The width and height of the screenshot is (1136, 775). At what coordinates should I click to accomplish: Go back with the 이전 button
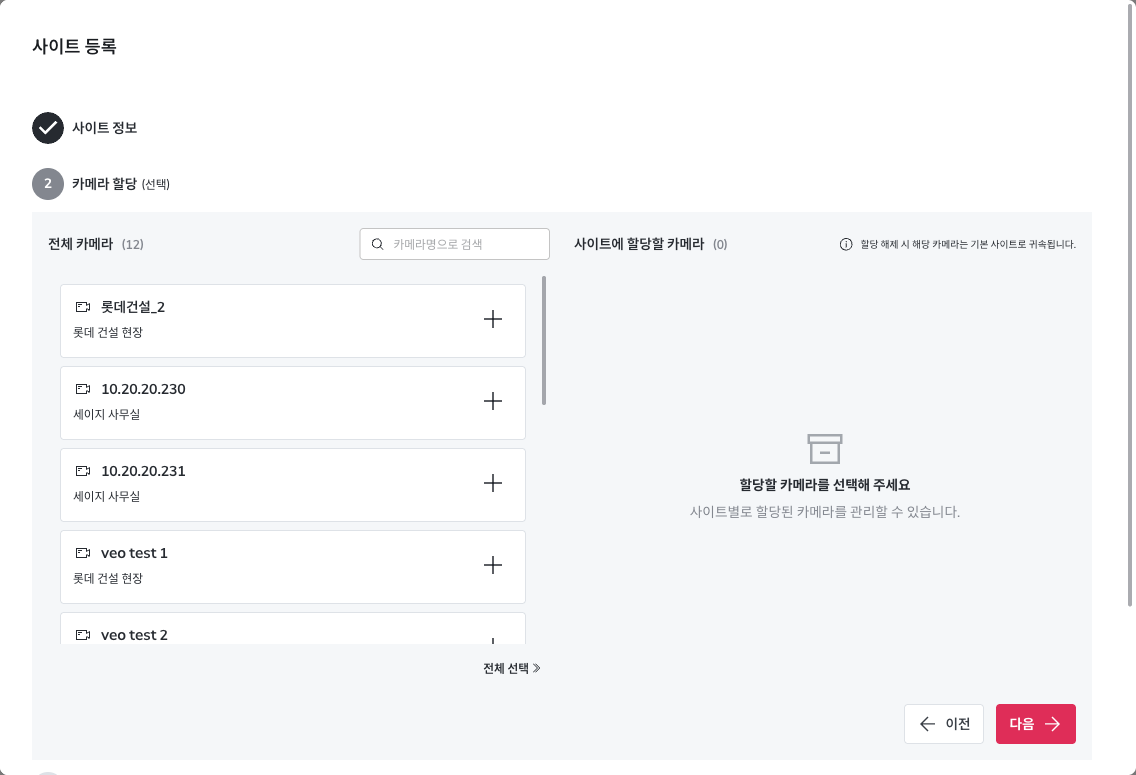[x=944, y=724]
